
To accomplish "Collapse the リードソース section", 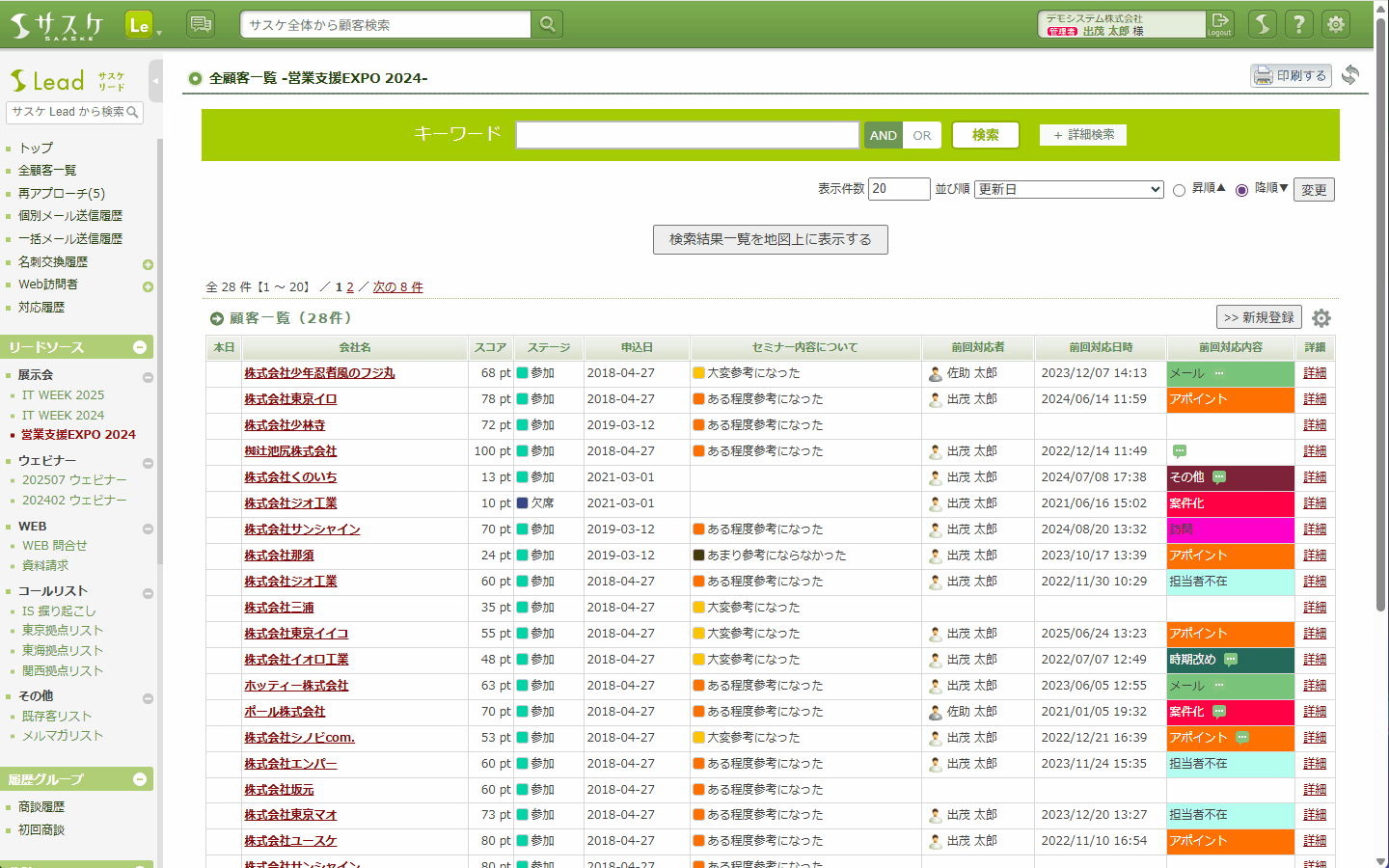I will coord(140,347).
